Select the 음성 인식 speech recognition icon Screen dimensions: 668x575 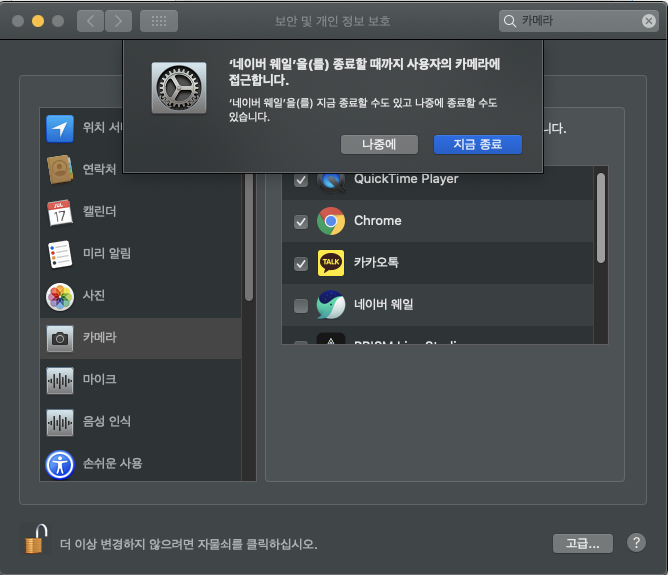[60, 423]
